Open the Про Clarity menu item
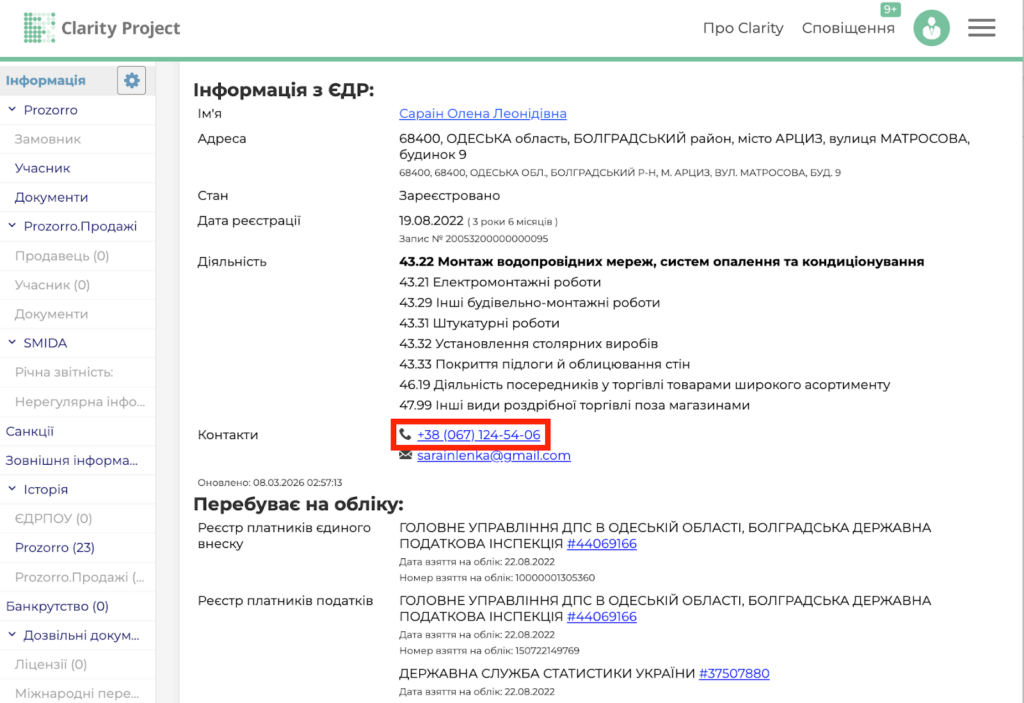Viewport: 1024px width, 703px height. [743, 28]
